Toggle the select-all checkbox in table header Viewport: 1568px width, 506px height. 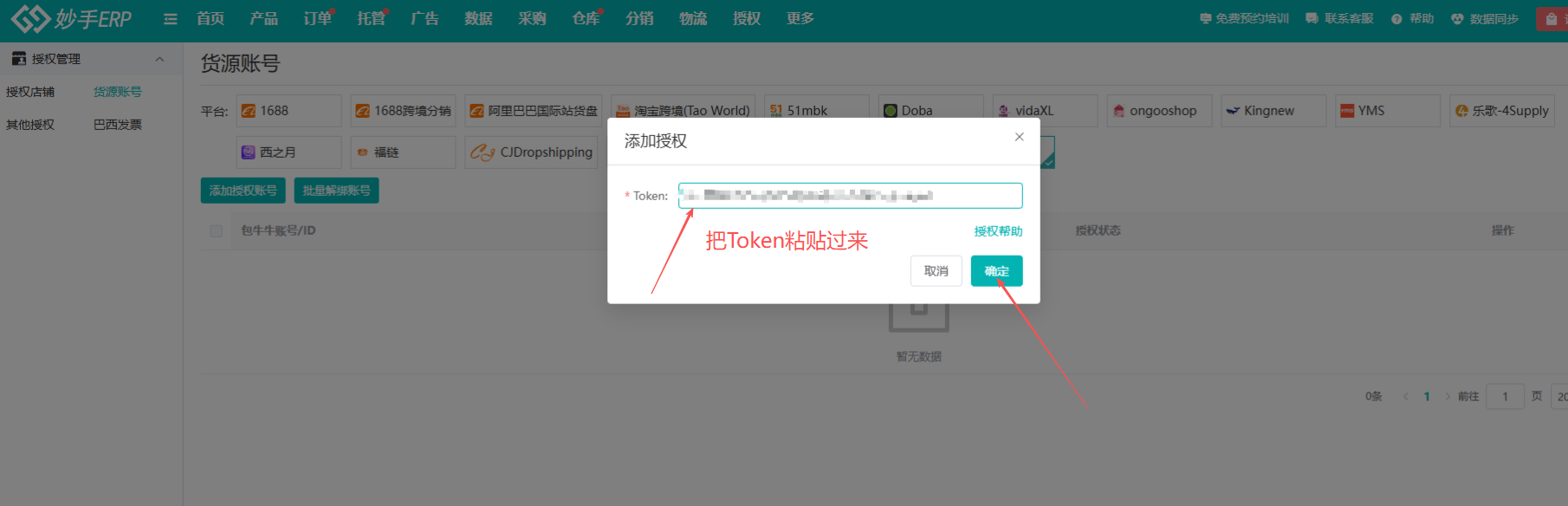click(x=217, y=230)
